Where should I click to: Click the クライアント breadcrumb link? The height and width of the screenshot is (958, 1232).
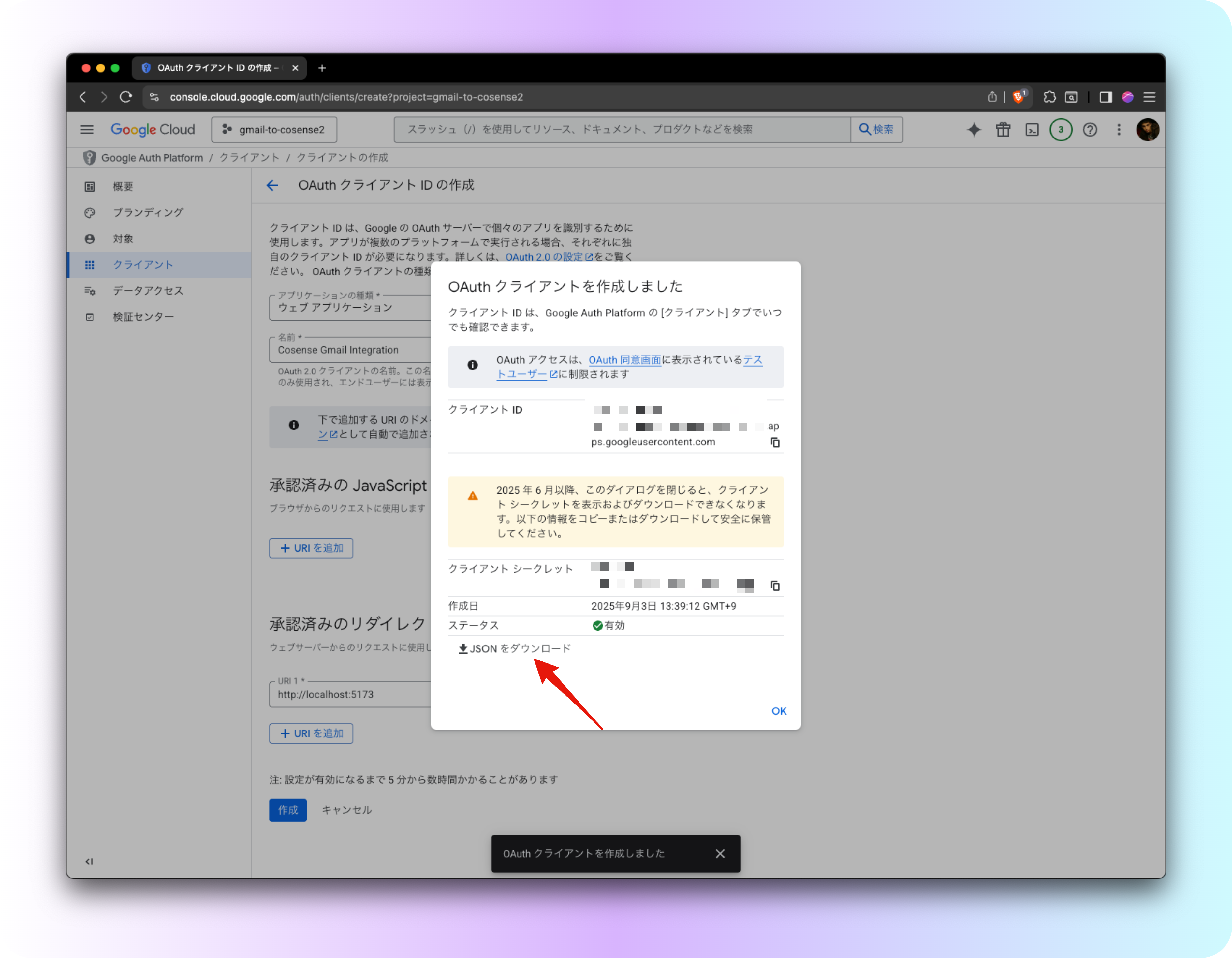pos(249,158)
